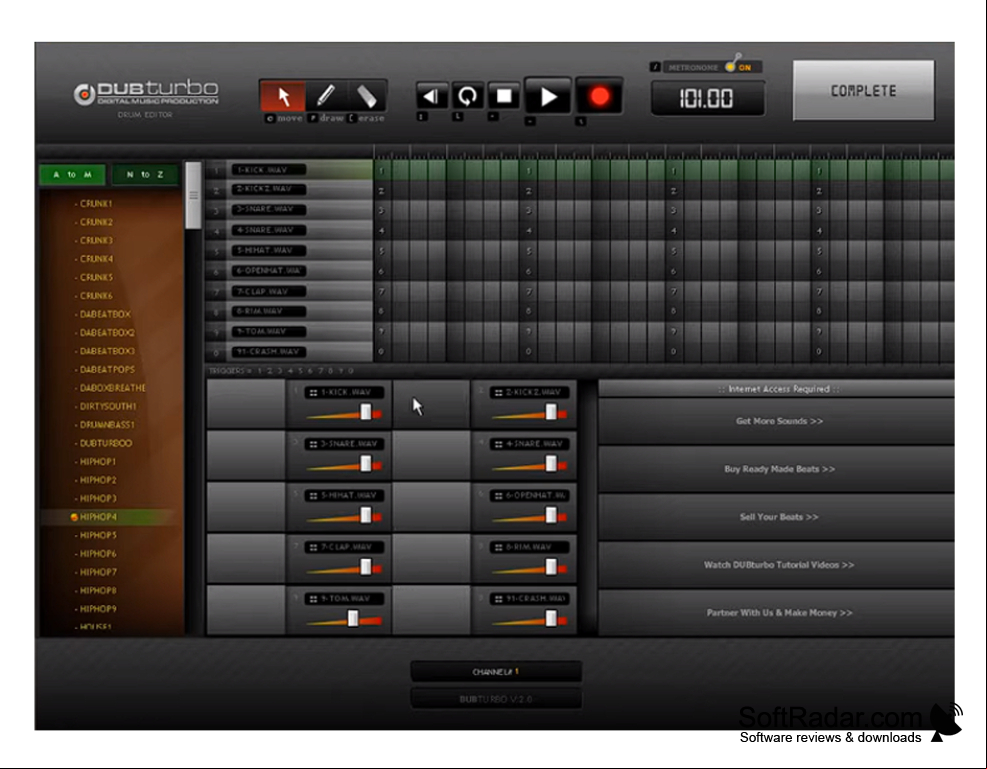Select the DABEATPOPS drum kit
Viewport: 987px width, 769px height.
pos(106,369)
